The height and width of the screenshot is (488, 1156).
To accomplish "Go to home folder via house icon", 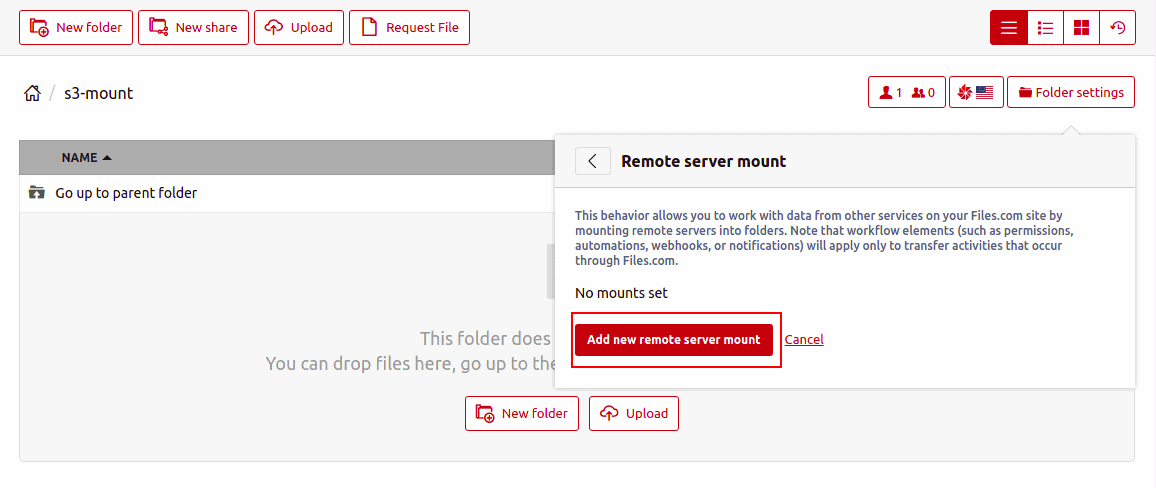I will click(x=32, y=93).
